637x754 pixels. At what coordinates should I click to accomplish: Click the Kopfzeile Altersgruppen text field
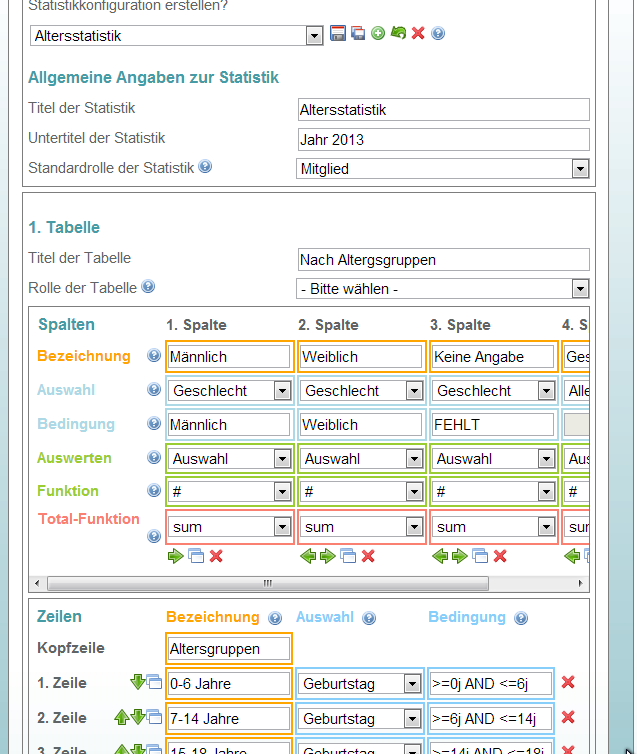[229, 649]
